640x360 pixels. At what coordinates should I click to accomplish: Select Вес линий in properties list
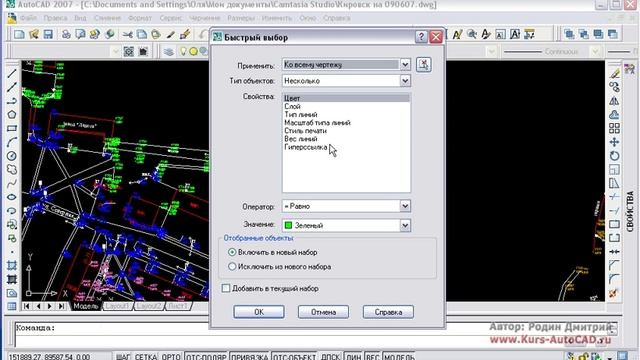tap(301, 139)
